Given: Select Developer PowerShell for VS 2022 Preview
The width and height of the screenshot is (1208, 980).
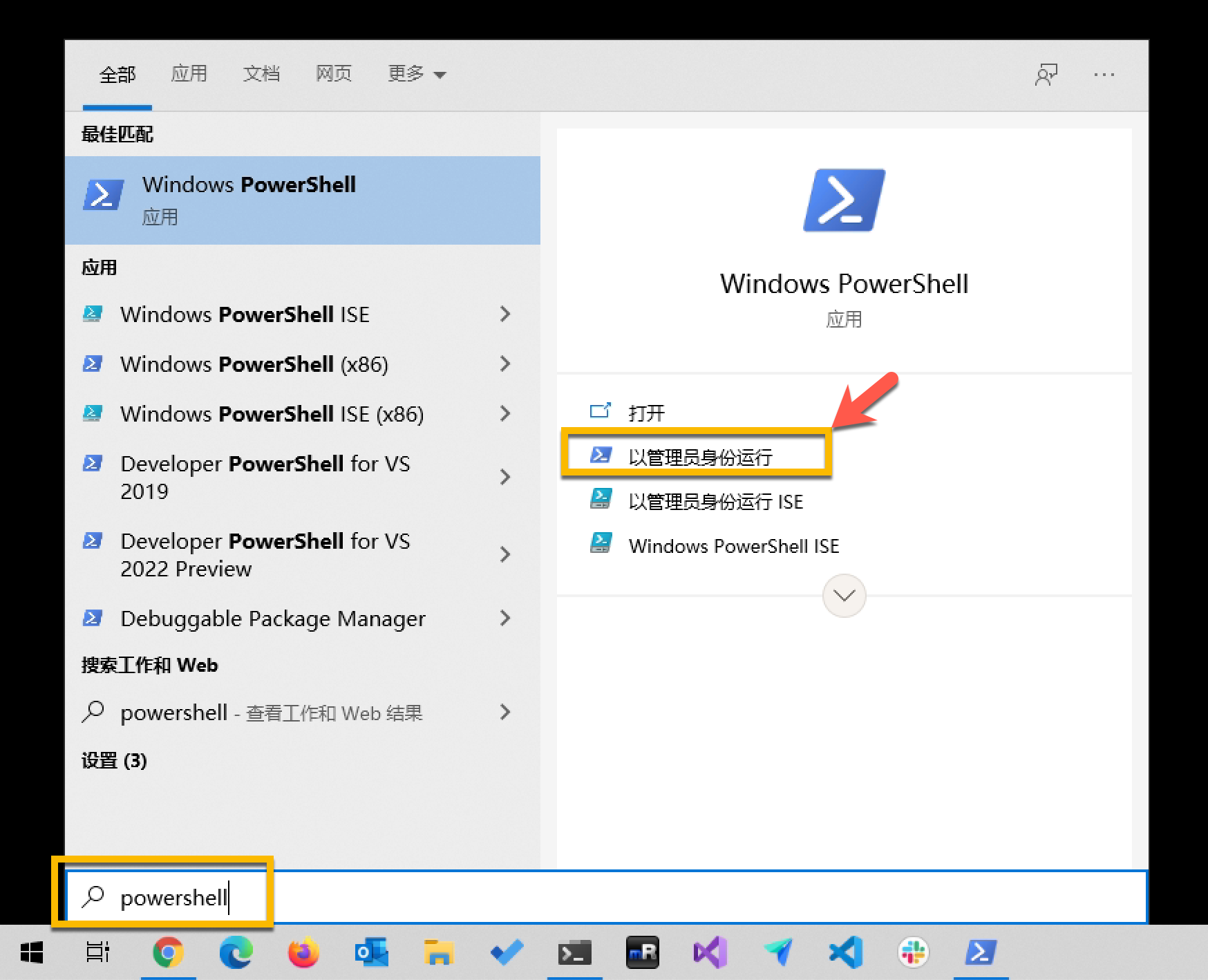Looking at the screenshot, I should [303, 555].
